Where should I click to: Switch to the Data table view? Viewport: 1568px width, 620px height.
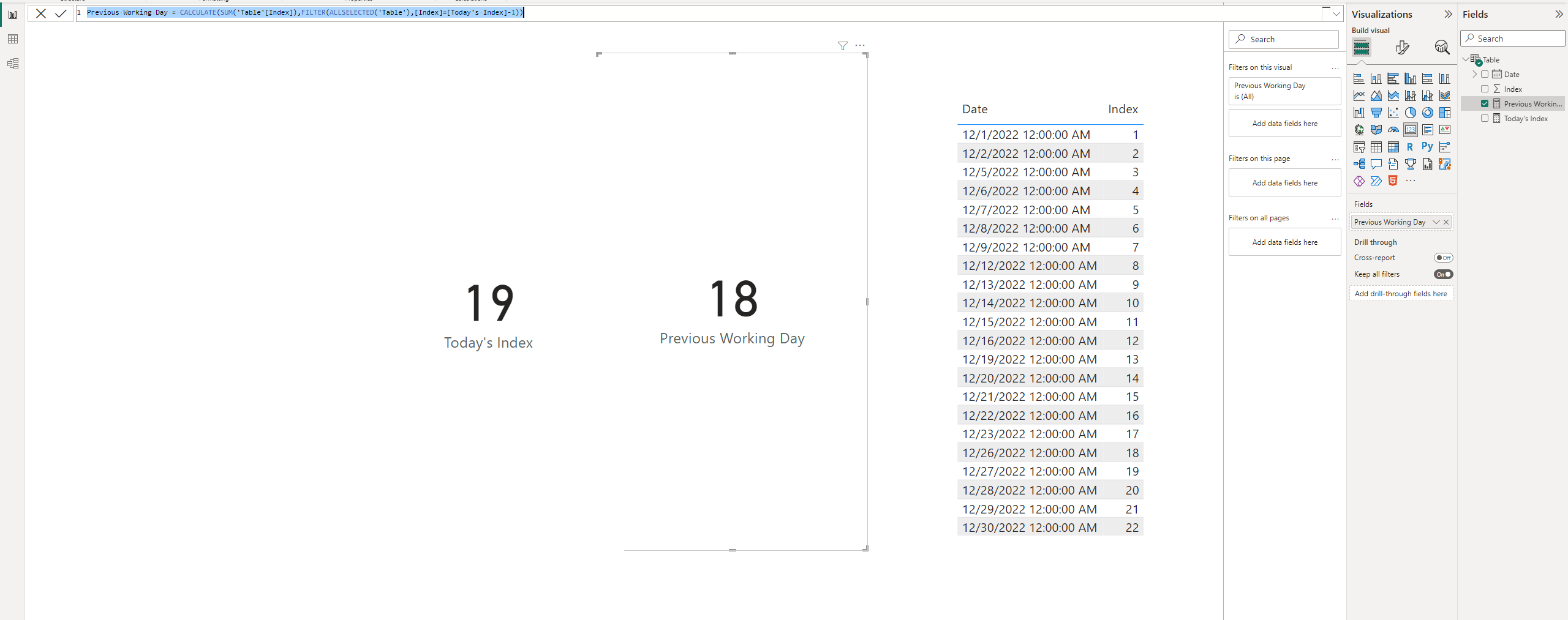(12, 39)
